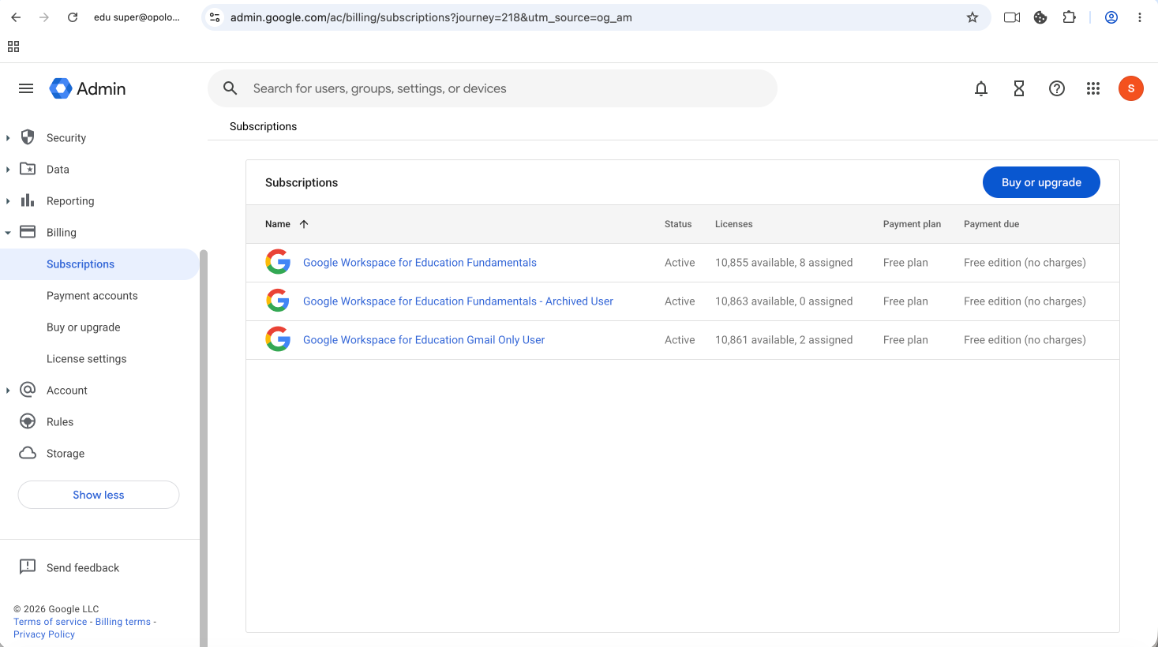
Task: Open License settings in sidebar
Action: pyautogui.click(x=86, y=359)
